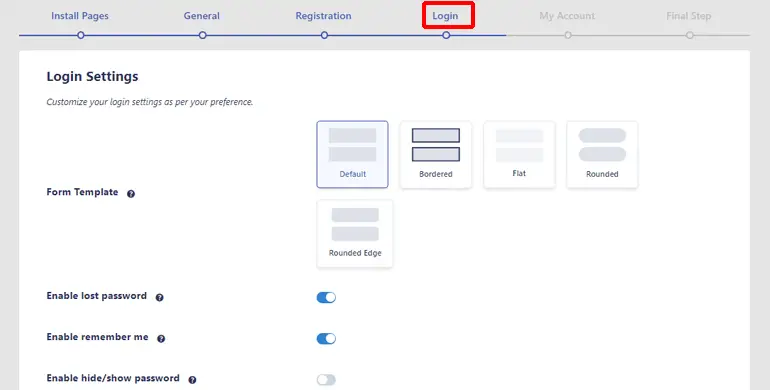Show help icon for Enable lost password
This screenshot has height=390, width=770.
160,297
